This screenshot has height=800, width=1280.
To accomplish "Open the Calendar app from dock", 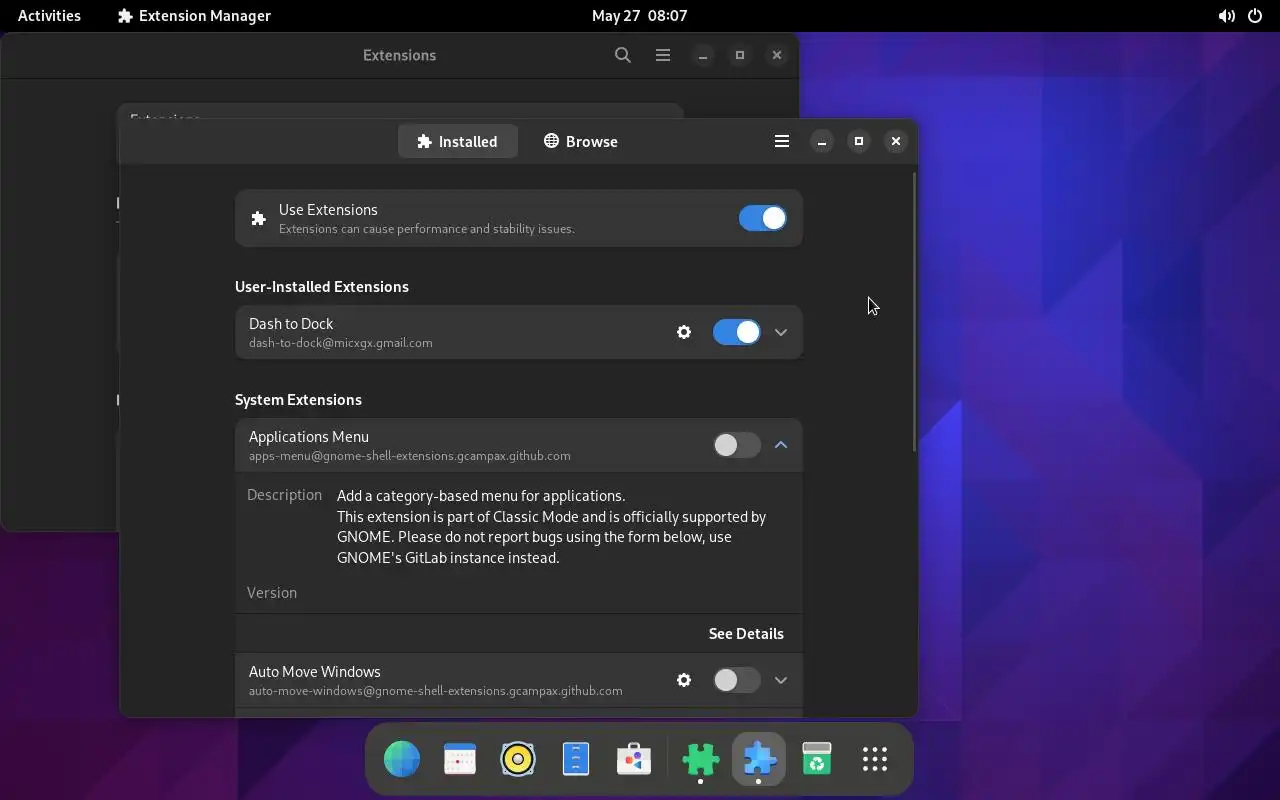I will click(460, 759).
